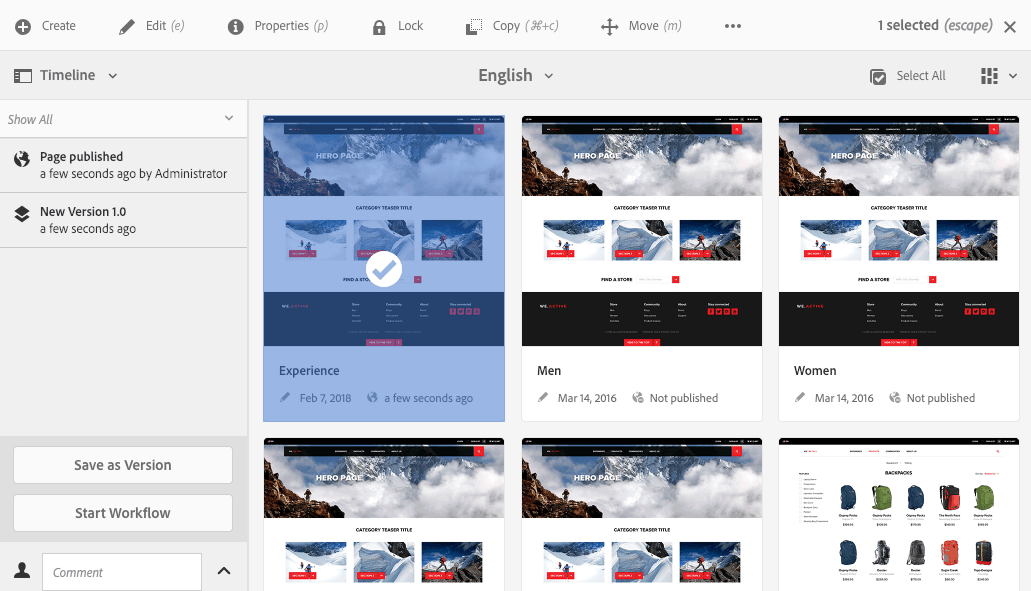
Task: Click the Save as Version button
Action: pos(122,465)
